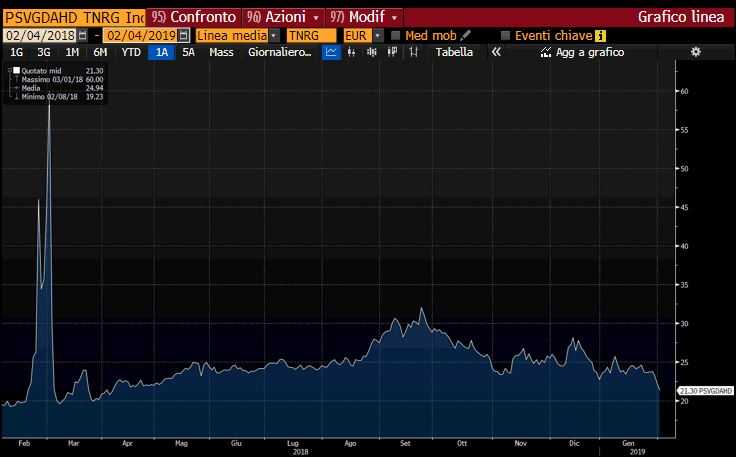Click the TNRG source field

pos(312,36)
